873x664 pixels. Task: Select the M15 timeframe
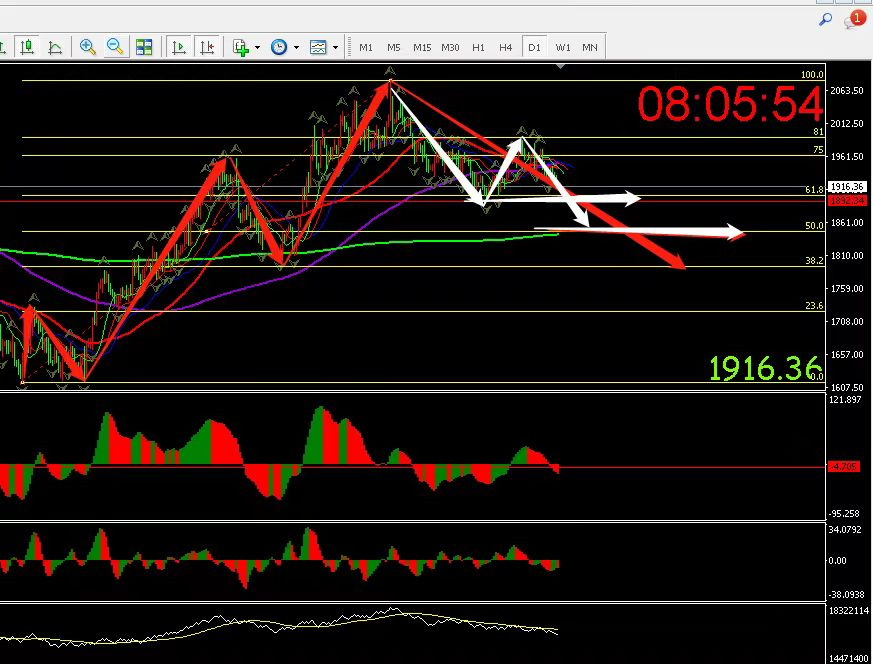[x=422, y=47]
